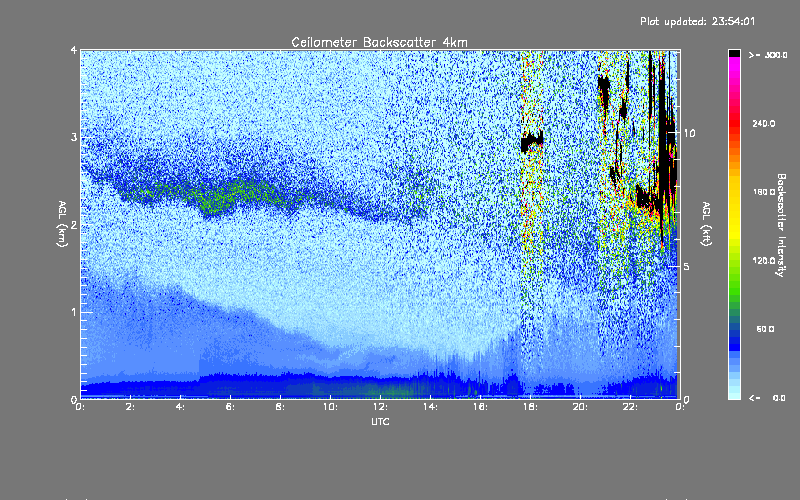Image resolution: width=800 pixels, height=500 pixels.
Task: Click the '12:' hour tick on time axis
Action: click(380, 407)
